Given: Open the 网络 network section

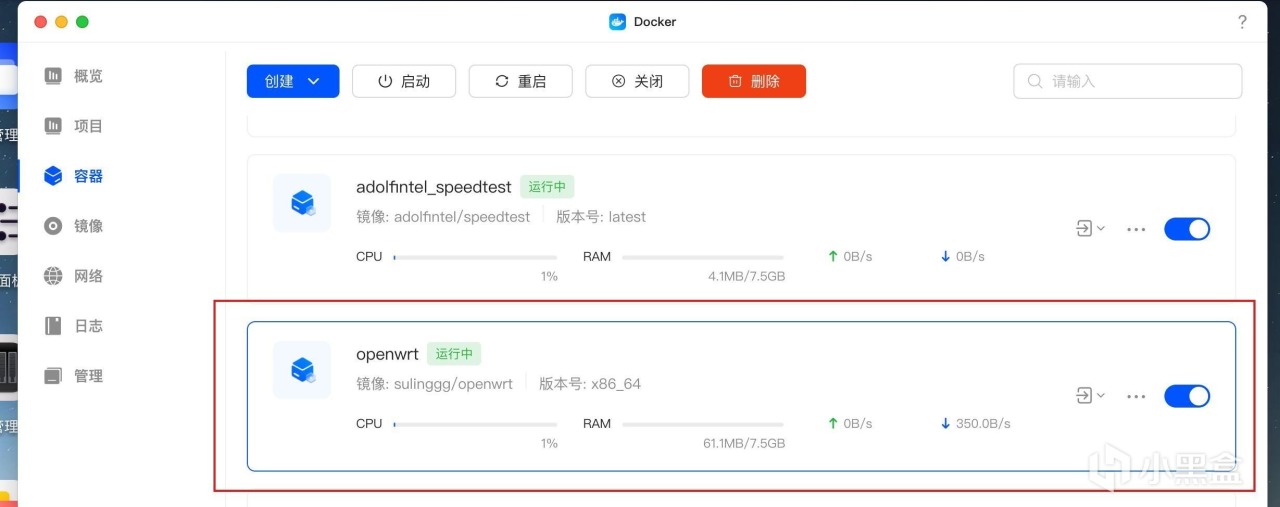Looking at the screenshot, I should tap(73, 276).
